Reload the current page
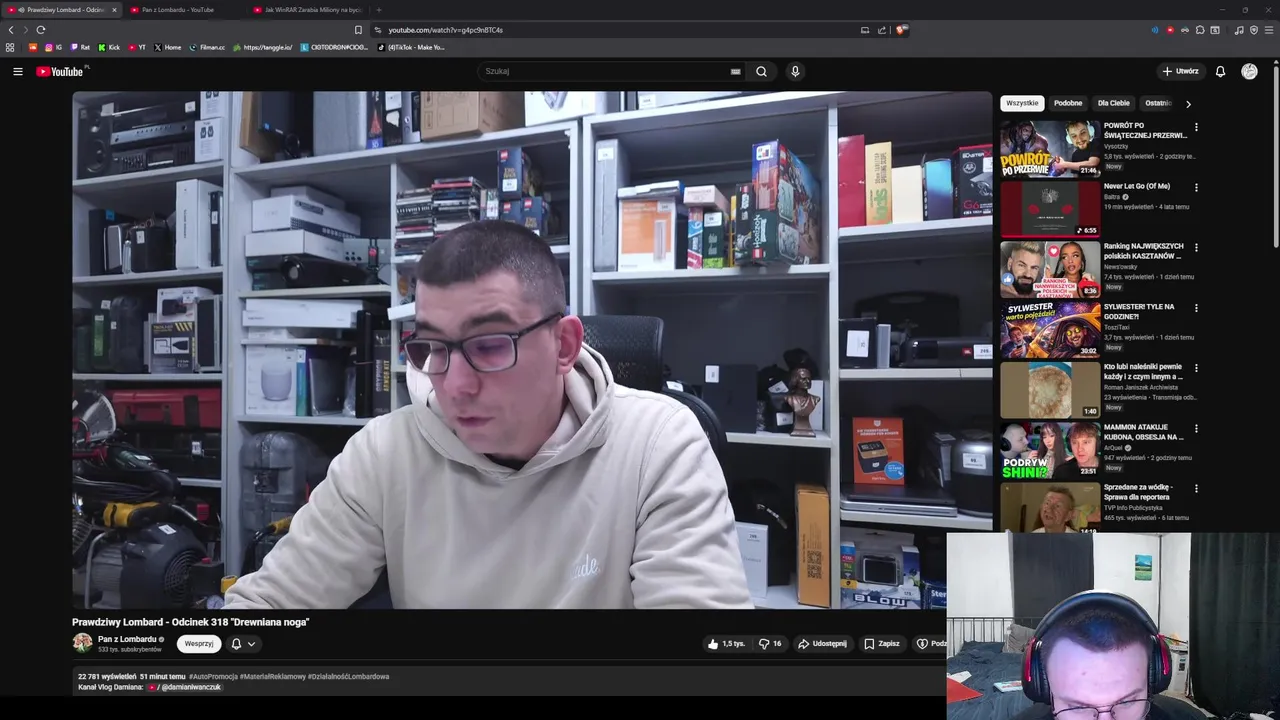This screenshot has height=720, width=1280. coord(41,30)
